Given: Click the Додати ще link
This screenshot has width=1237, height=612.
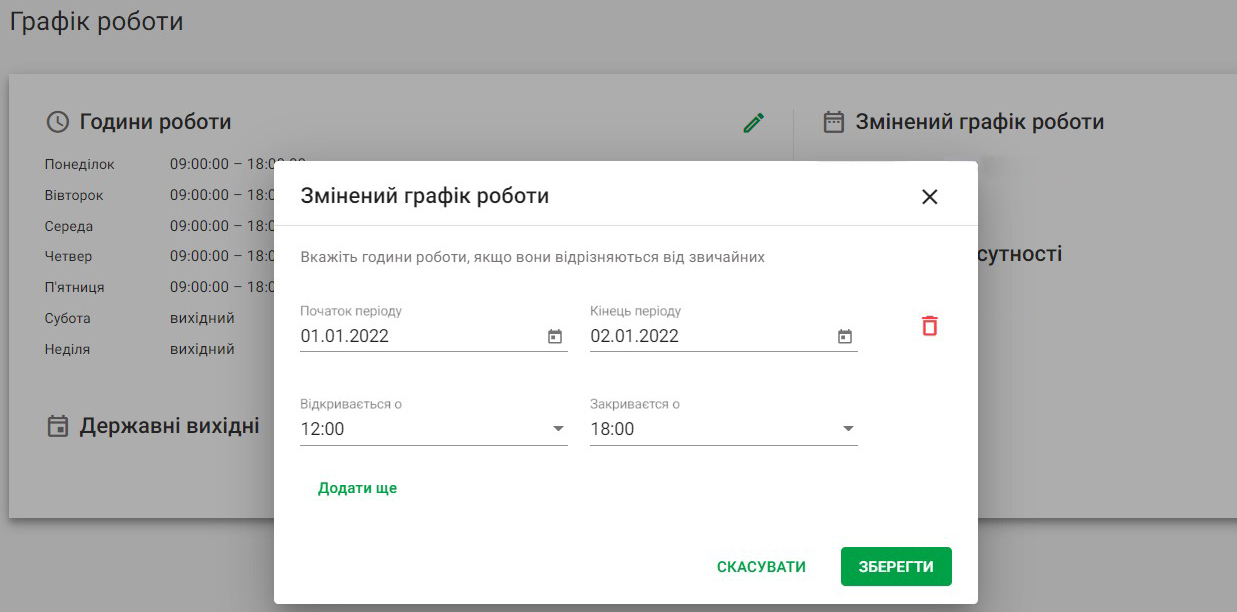Looking at the screenshot, I should tap(357, 488).
